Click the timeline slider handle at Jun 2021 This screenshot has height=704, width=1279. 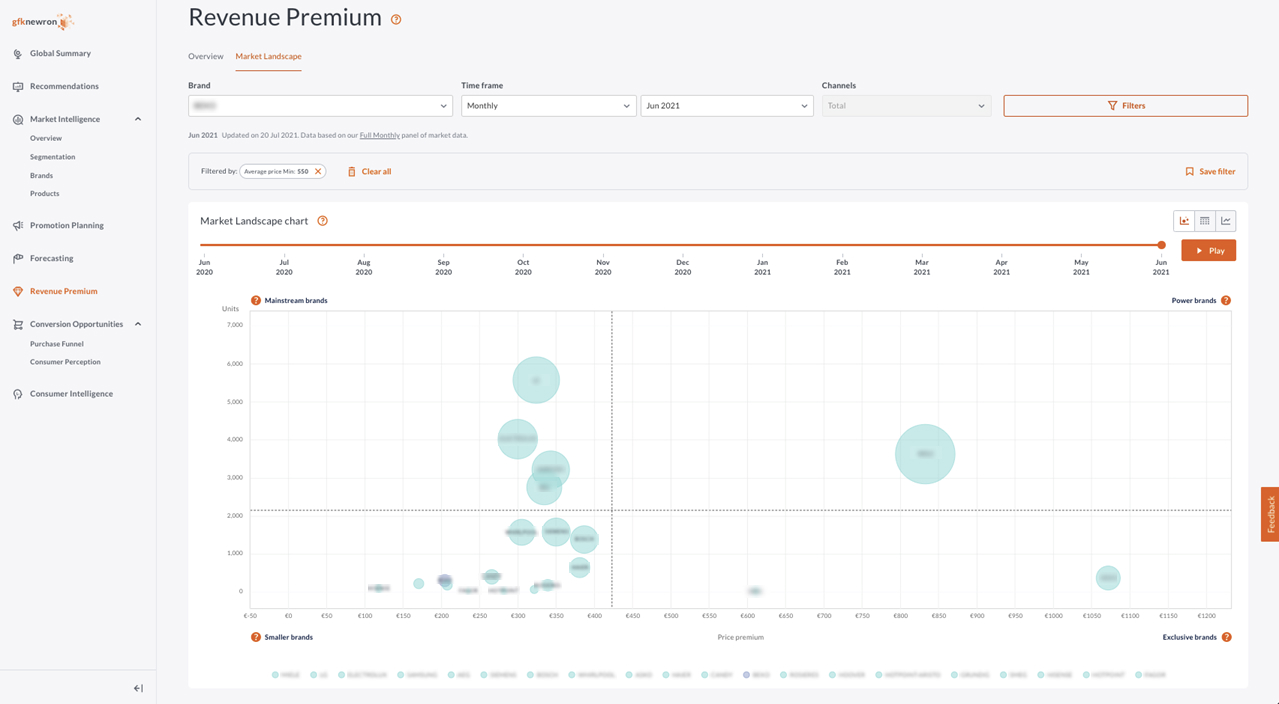(1161, 245)
